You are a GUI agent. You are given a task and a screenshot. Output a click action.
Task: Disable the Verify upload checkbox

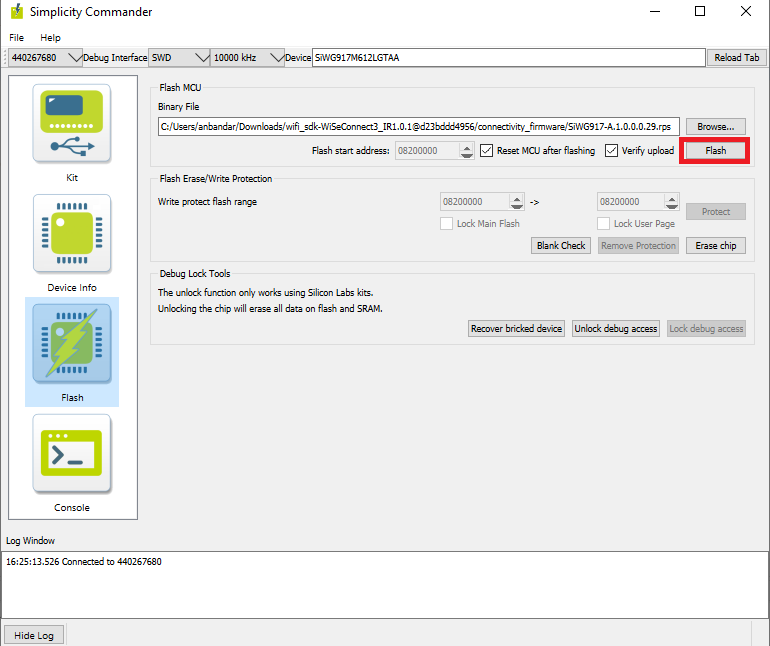coord(612,151)
